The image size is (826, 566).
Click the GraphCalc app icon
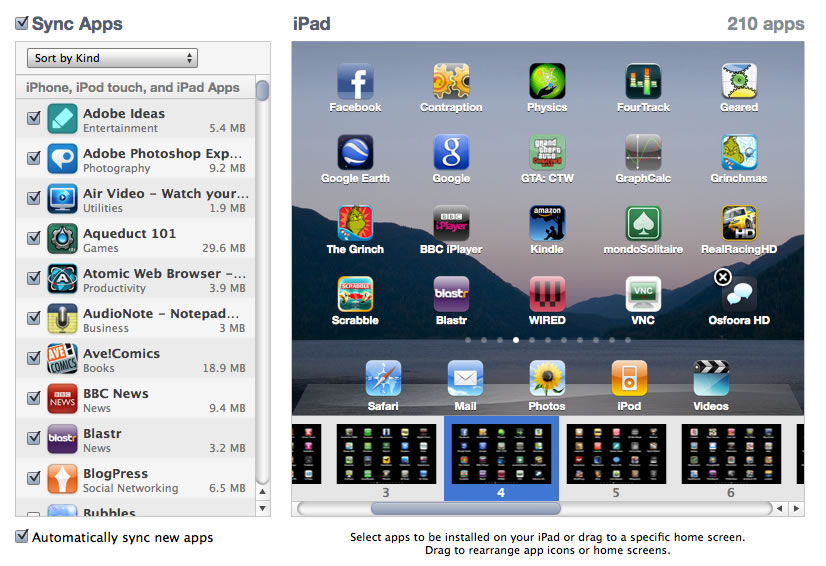tap(643, 152)
